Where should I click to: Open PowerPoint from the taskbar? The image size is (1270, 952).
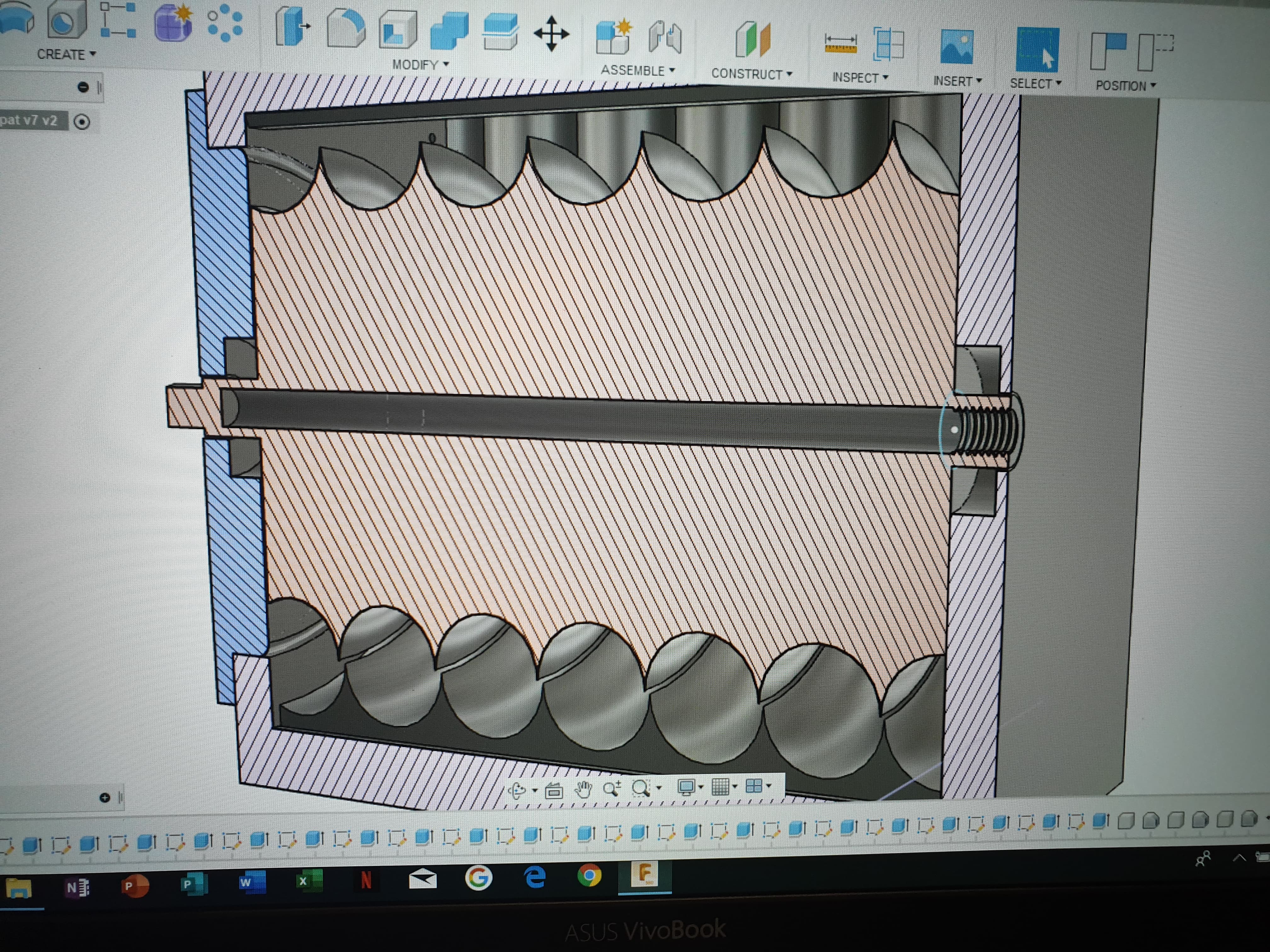click(135, 887)
